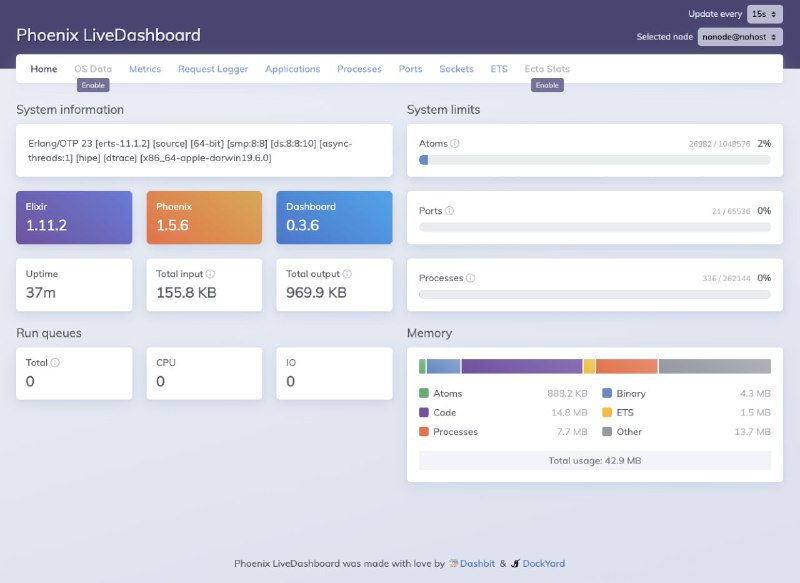This screenshot has height=583, width=800.
Task: Open the Metrics tab
Action: tap(145, 69)
